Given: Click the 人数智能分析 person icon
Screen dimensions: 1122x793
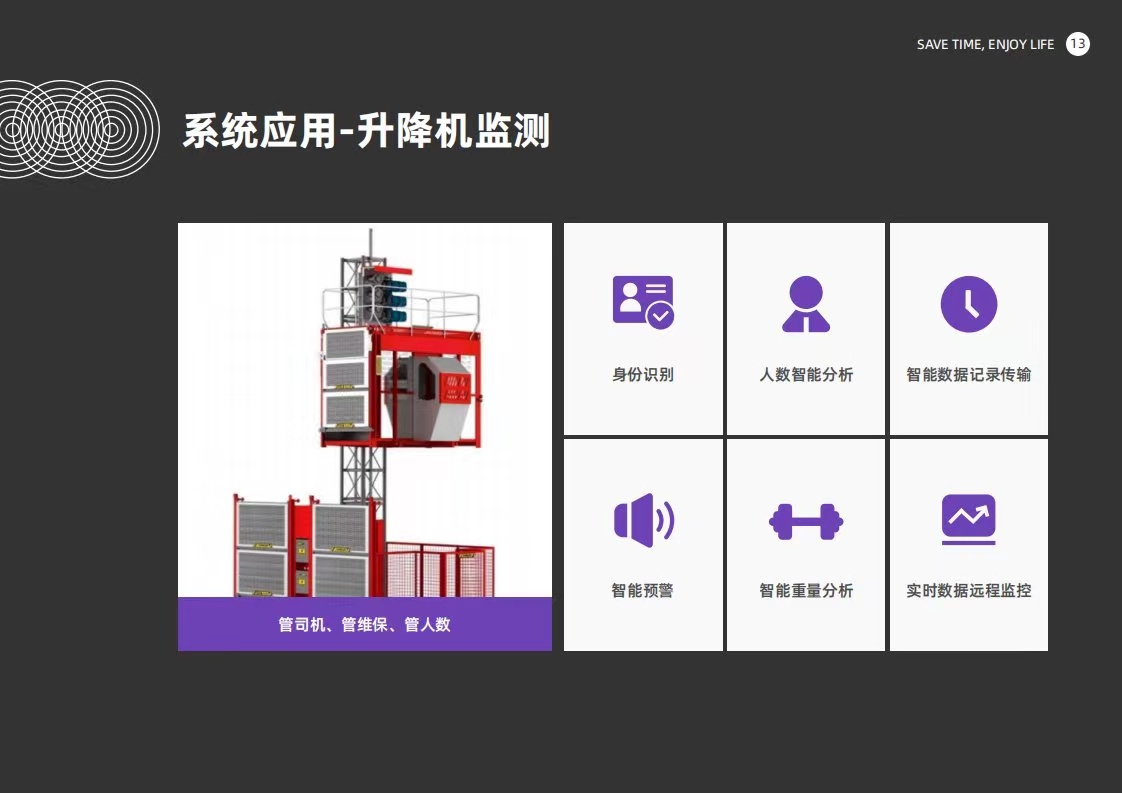Looking at the screenshot, I should [x=806, y=304].
